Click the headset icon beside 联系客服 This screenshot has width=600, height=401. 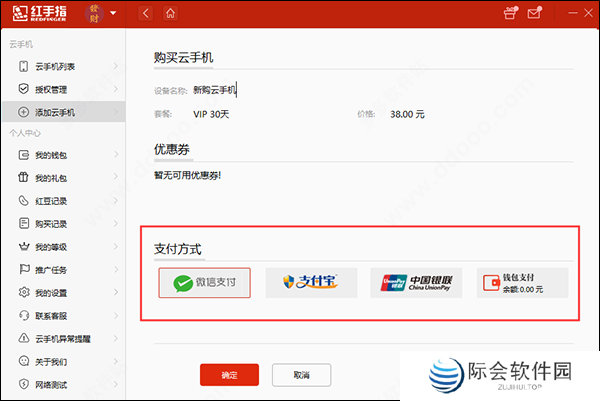pos(24,315)
